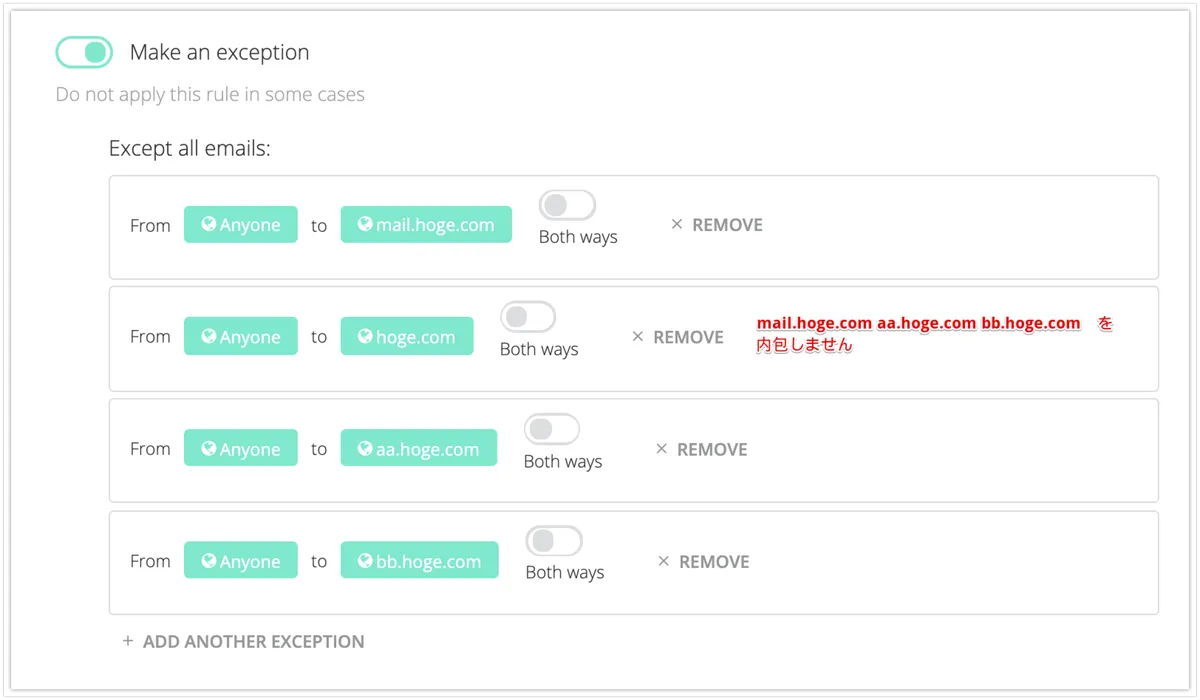Remove the mail.hoge.com exception

716,225
